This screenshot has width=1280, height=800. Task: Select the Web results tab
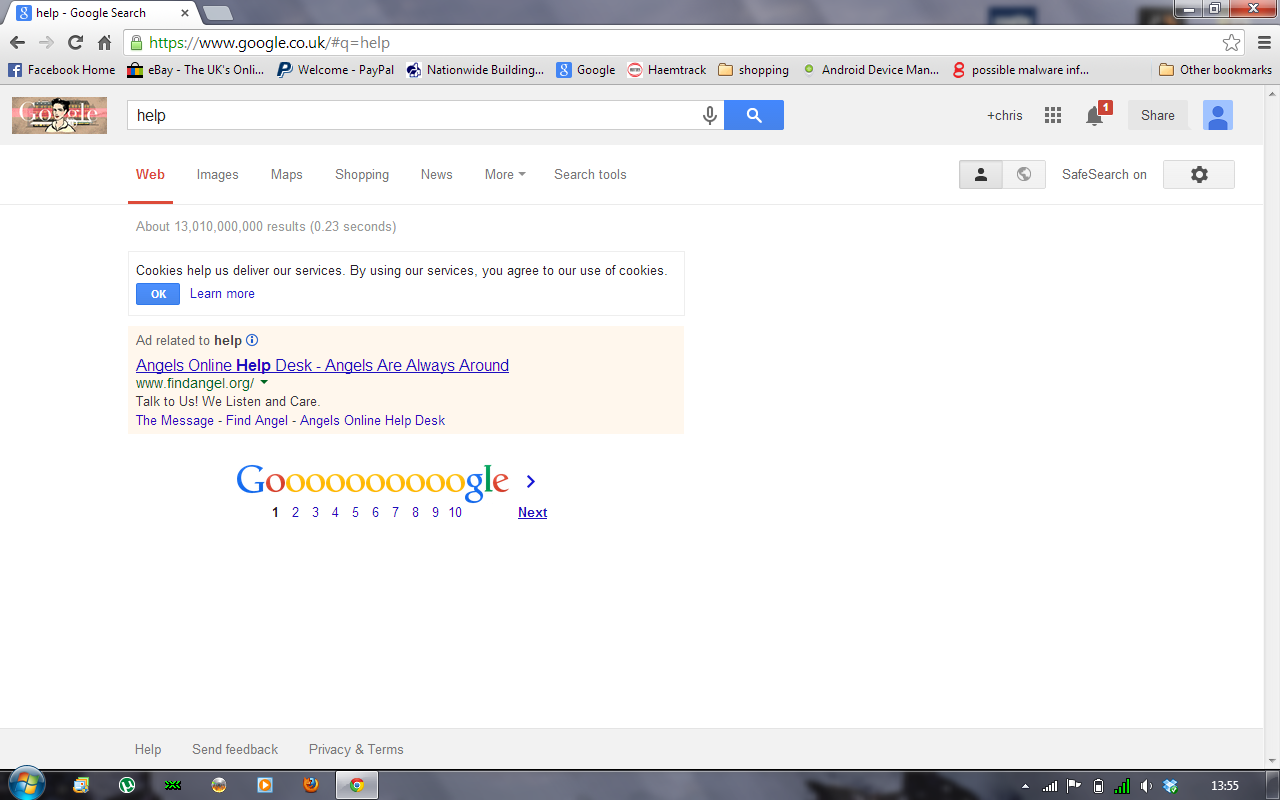(x=150, y=174)
